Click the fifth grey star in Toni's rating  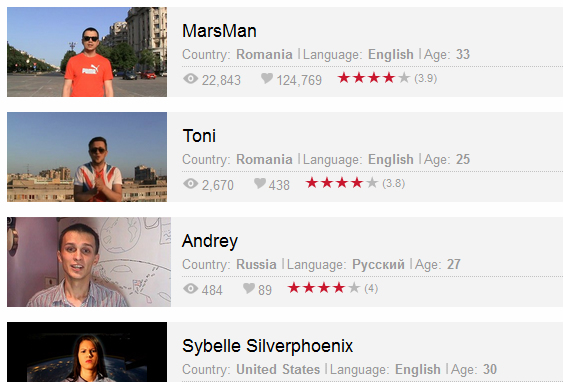372,183
